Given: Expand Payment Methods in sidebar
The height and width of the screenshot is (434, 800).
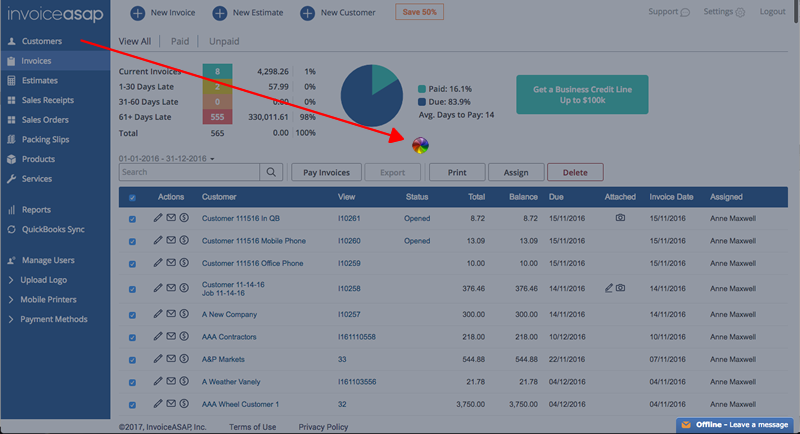Looking at the screenshot, I should 54,319.
